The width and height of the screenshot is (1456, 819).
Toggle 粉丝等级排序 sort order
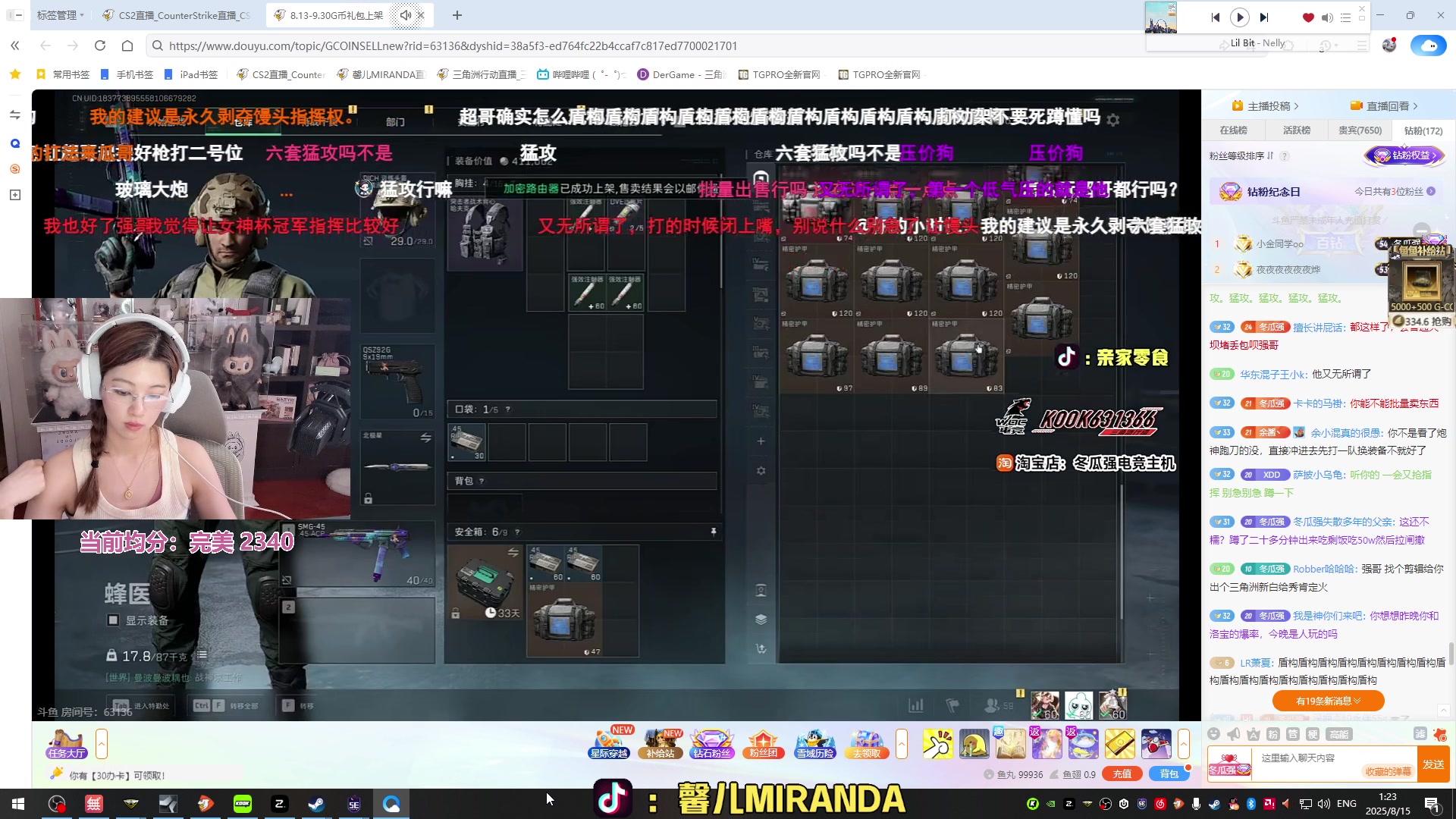tap(1241, 155)
